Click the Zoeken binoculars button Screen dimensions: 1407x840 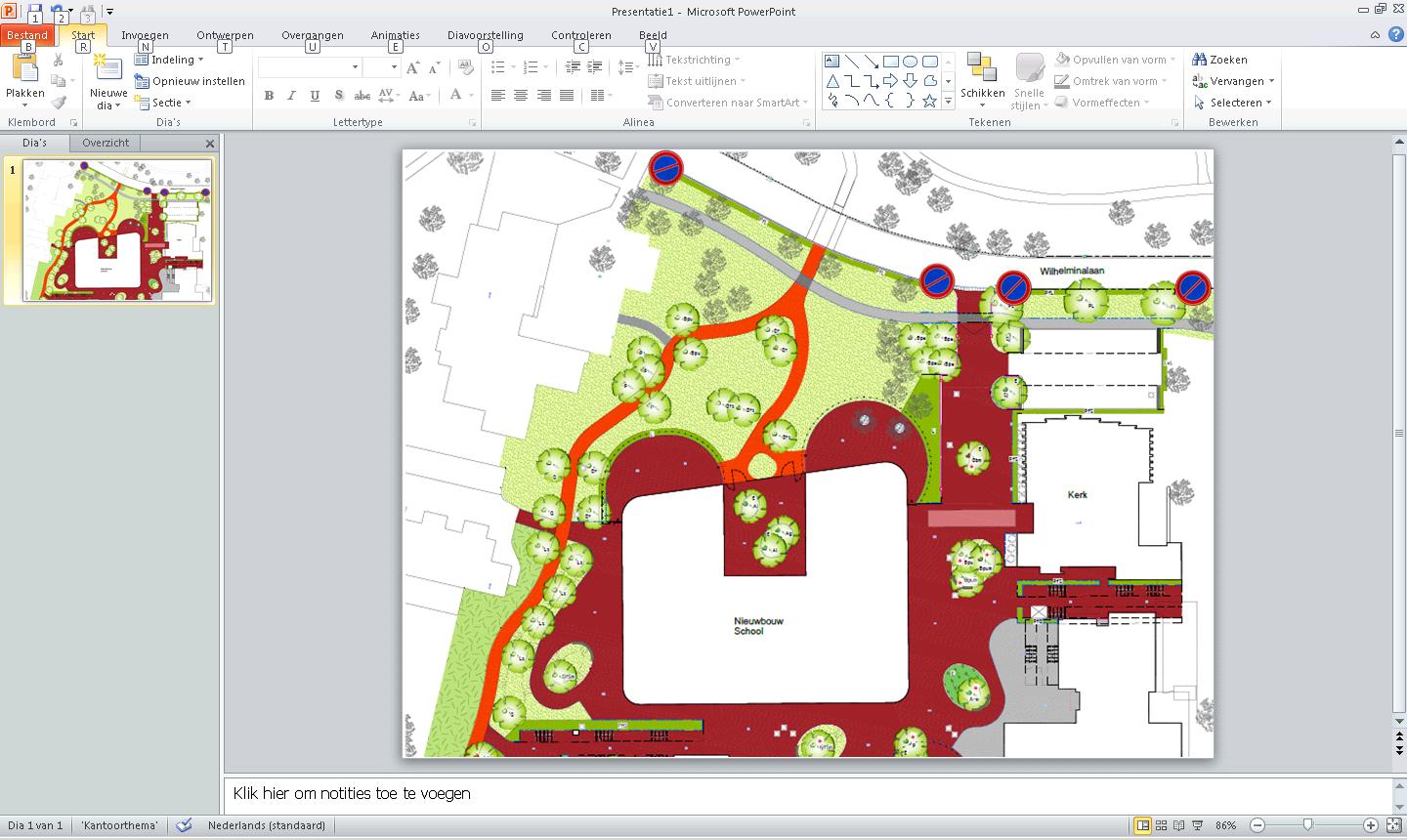[x=1219, y=60]
